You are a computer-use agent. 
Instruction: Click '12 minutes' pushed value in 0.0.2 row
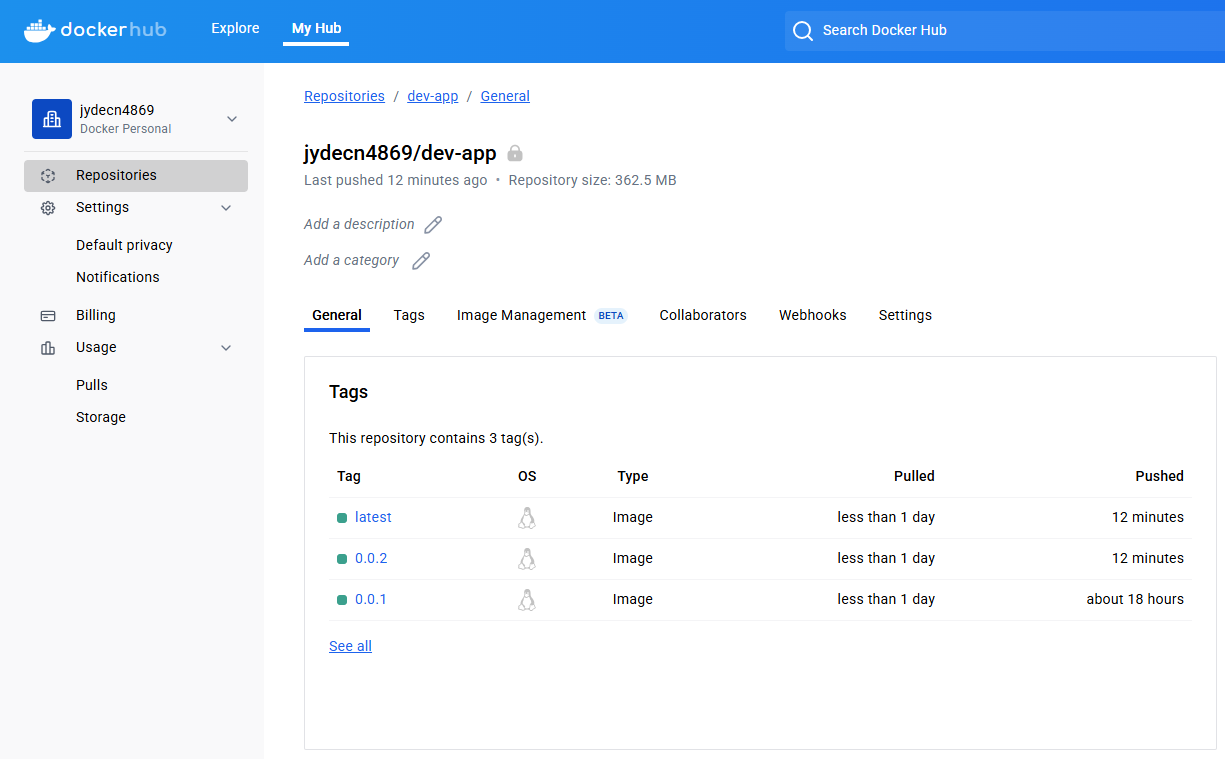coord(1148,558)
